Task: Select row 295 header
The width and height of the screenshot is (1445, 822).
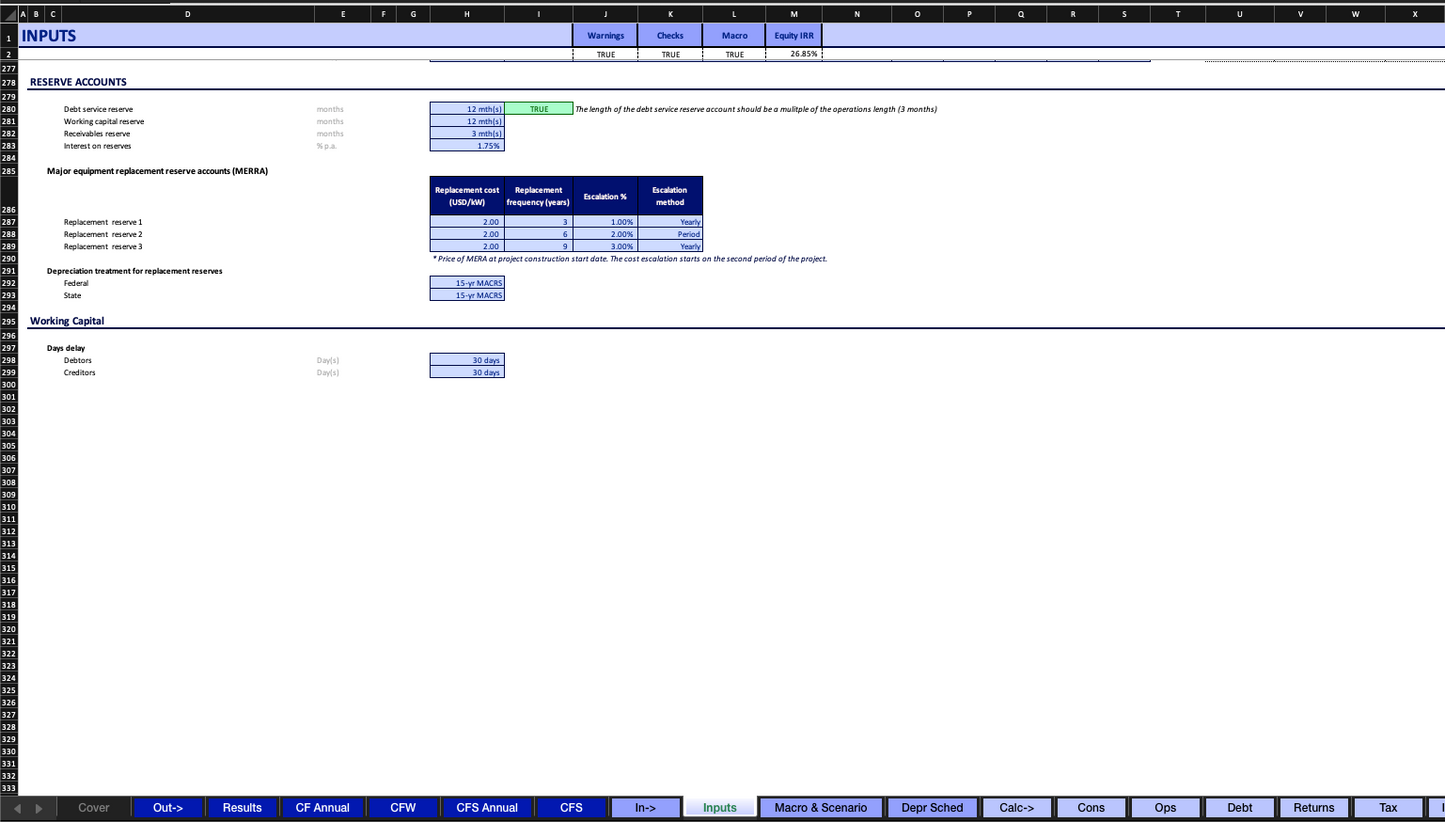Action: [x=9, y=321]
